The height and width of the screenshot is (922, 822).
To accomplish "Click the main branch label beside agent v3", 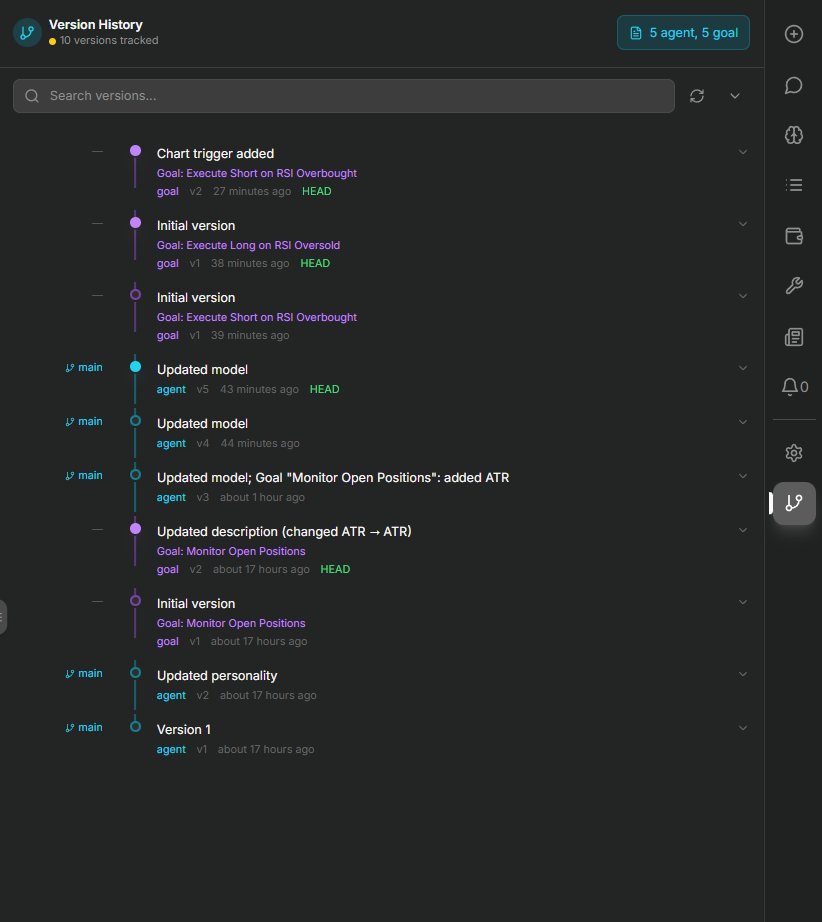I will coord(83,476).
